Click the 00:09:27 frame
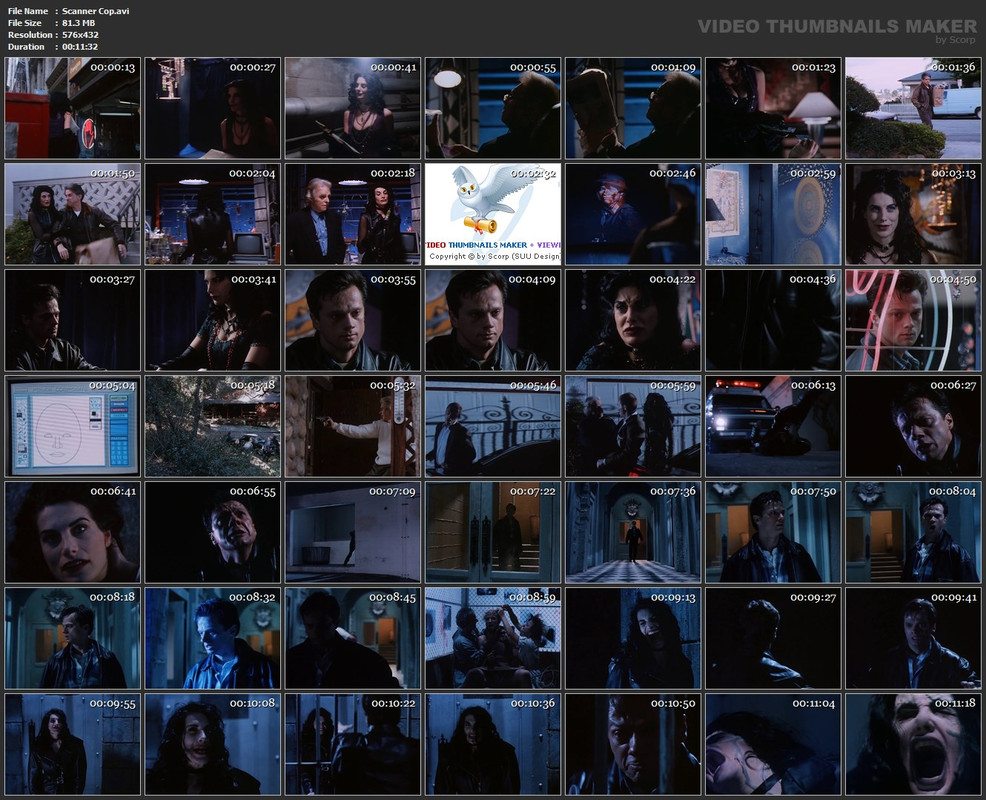This screenshot has height=800, width=986. (x=773, y=638)
